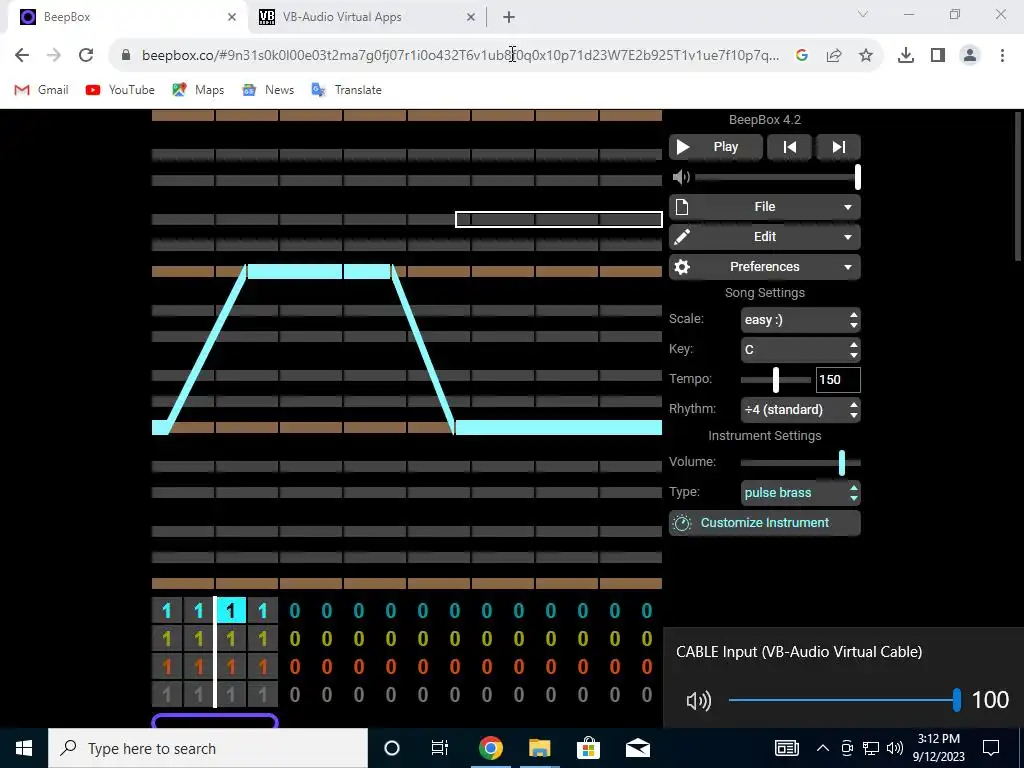This screenshot has height=768, width=1024.
Task: Open the Key selector showing C
Action: [800, 349]
